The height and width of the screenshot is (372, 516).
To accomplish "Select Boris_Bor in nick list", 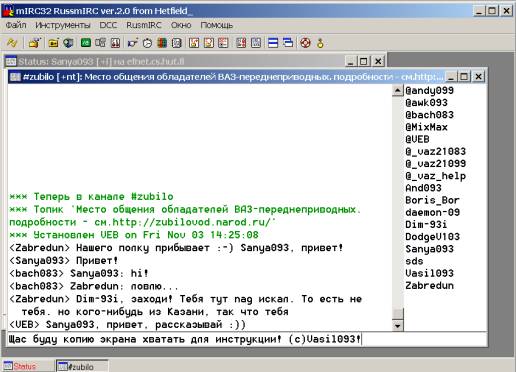I will (x=432, y=200).
